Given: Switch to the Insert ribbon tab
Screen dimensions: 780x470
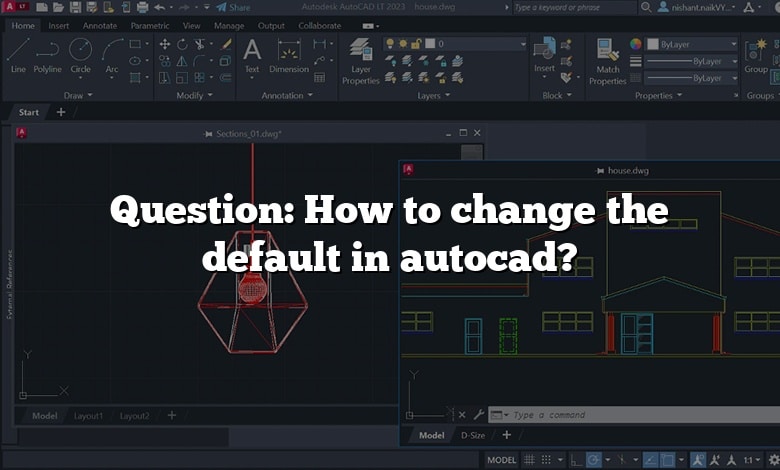Looking at the screenshot, I should pyautogui.click(x=59, y=25).
